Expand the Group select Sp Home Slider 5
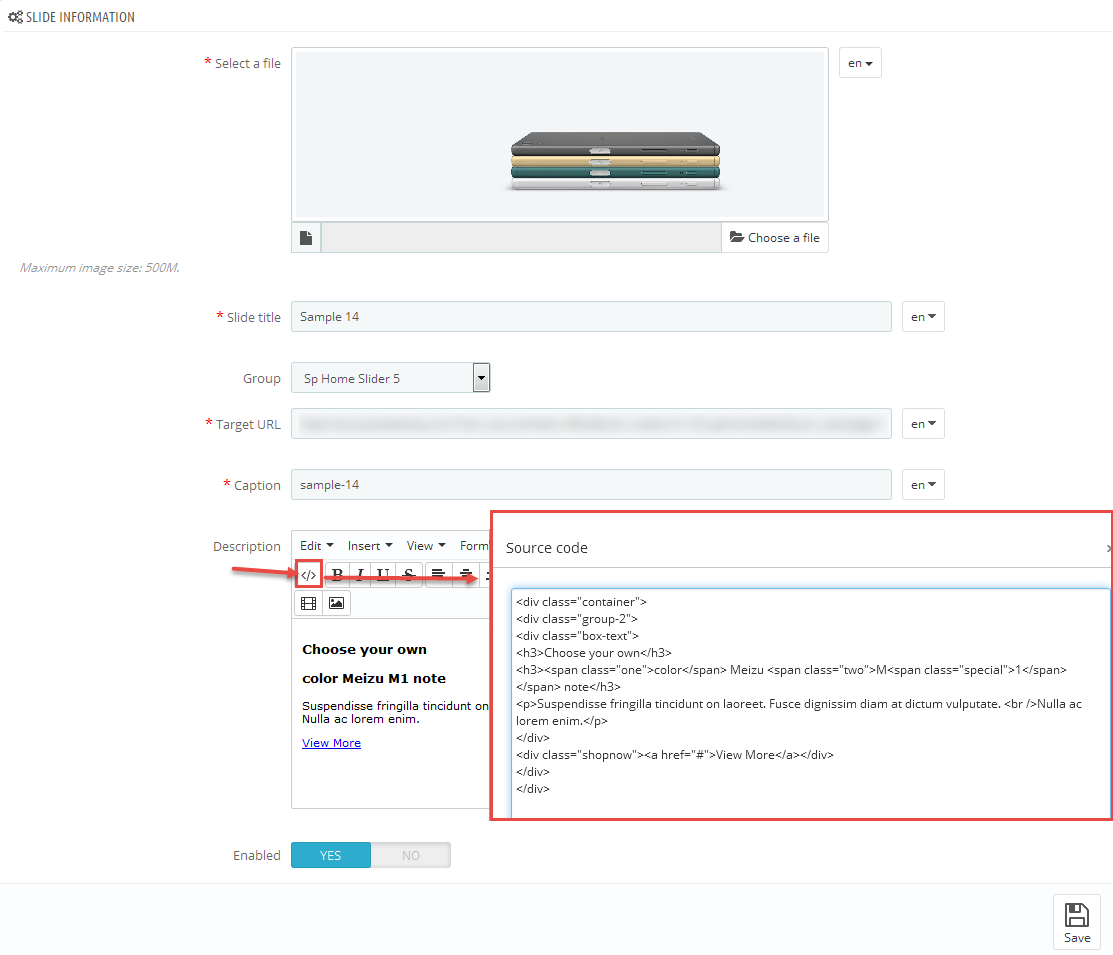Screen dimensions: 1113x955 pos(390,378)
